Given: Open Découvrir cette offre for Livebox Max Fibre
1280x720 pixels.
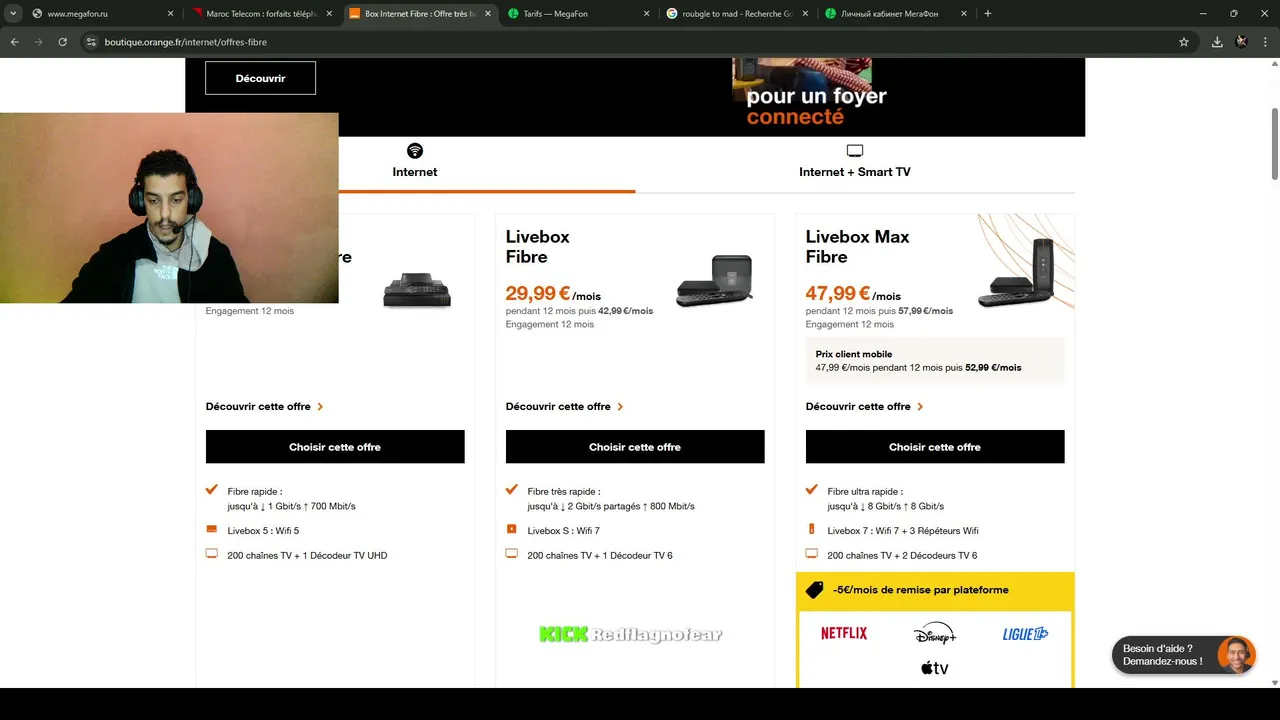Looking at the screenshot, I should point(864,407).
